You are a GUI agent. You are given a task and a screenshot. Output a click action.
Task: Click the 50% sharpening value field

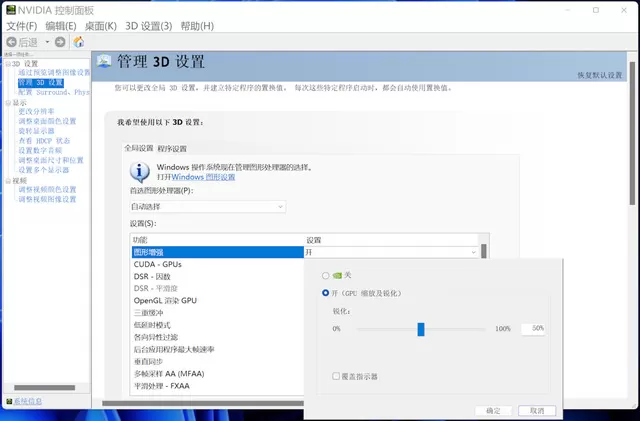coord(533,329)
